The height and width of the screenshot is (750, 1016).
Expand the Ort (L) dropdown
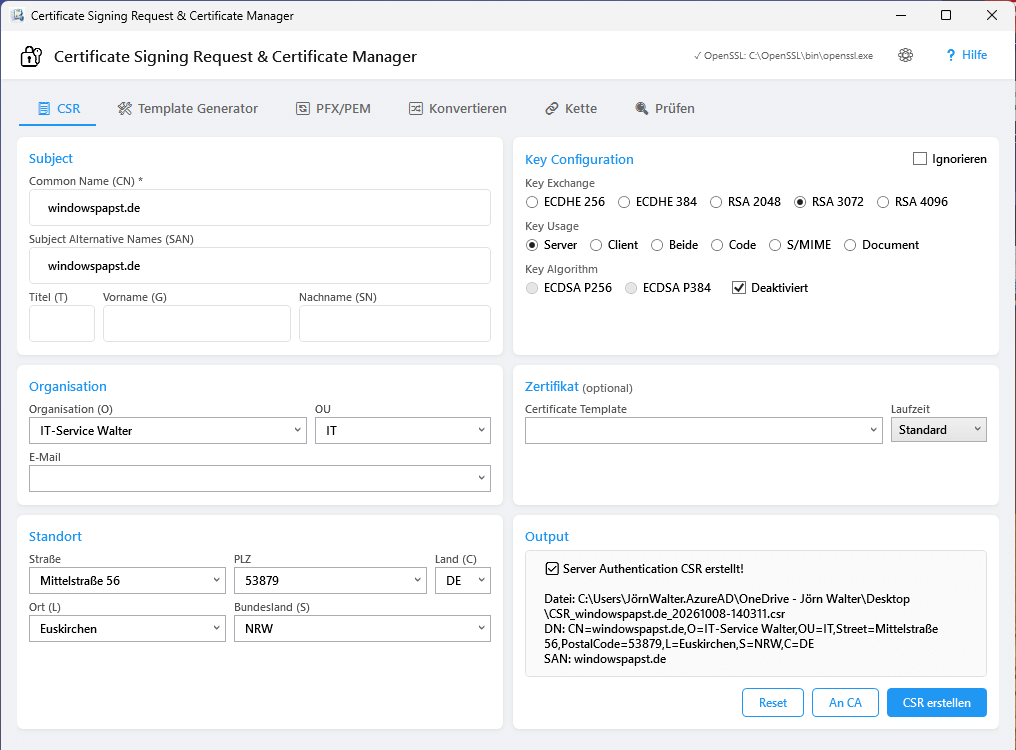tap(128, 629)
